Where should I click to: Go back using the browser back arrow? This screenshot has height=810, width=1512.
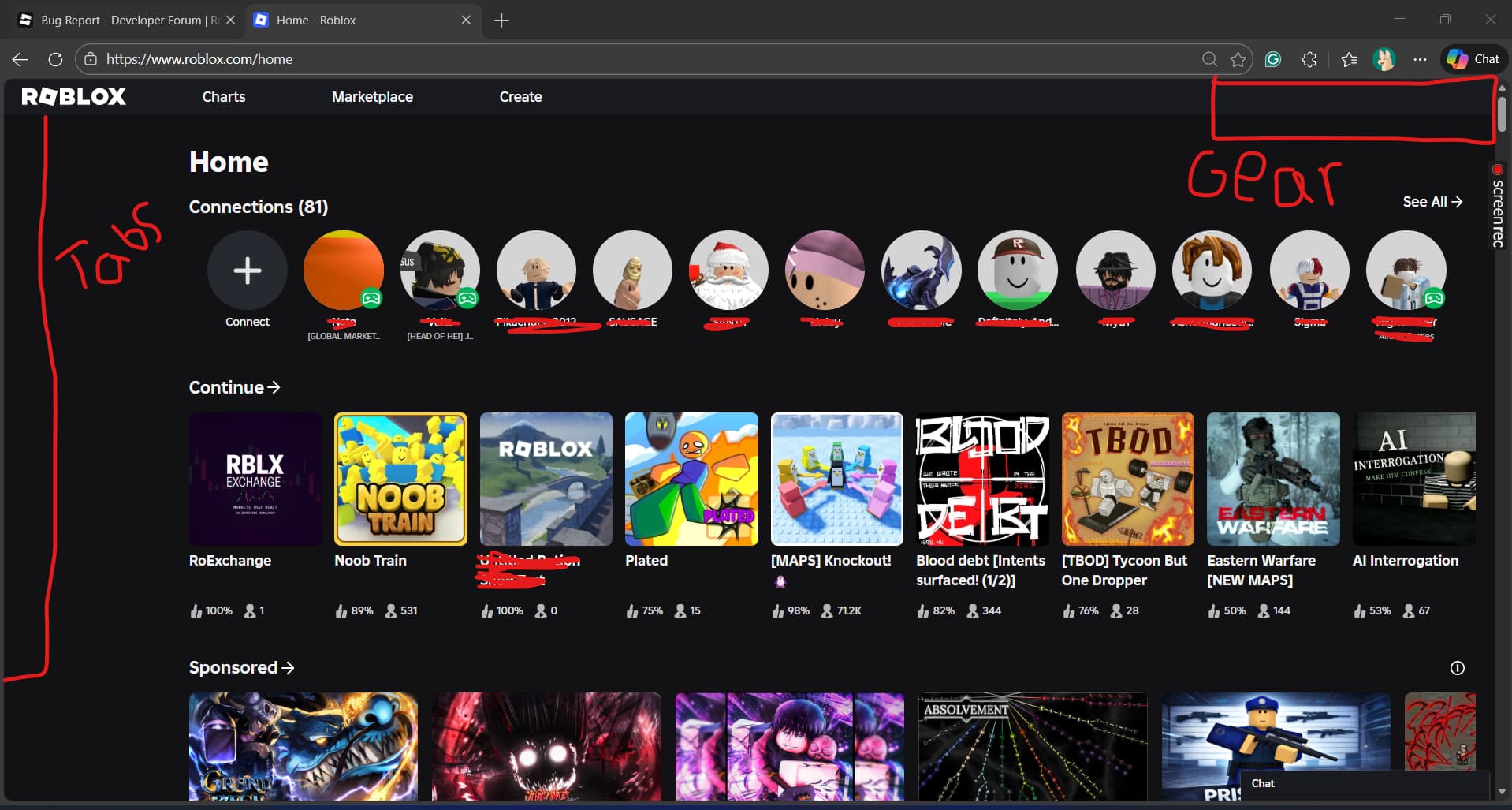20,59
